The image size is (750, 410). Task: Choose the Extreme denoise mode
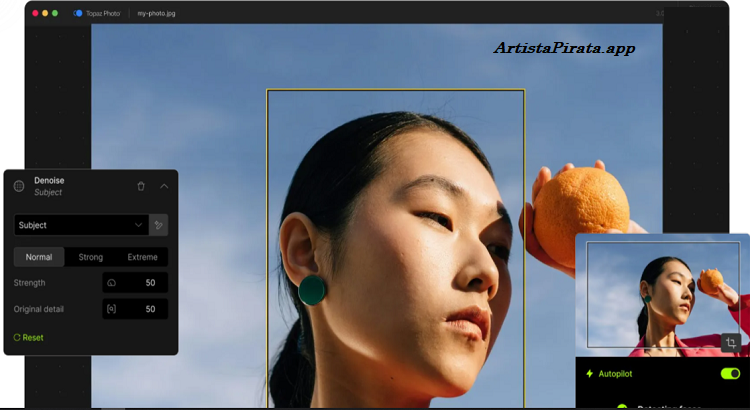(x=142, y=257)
